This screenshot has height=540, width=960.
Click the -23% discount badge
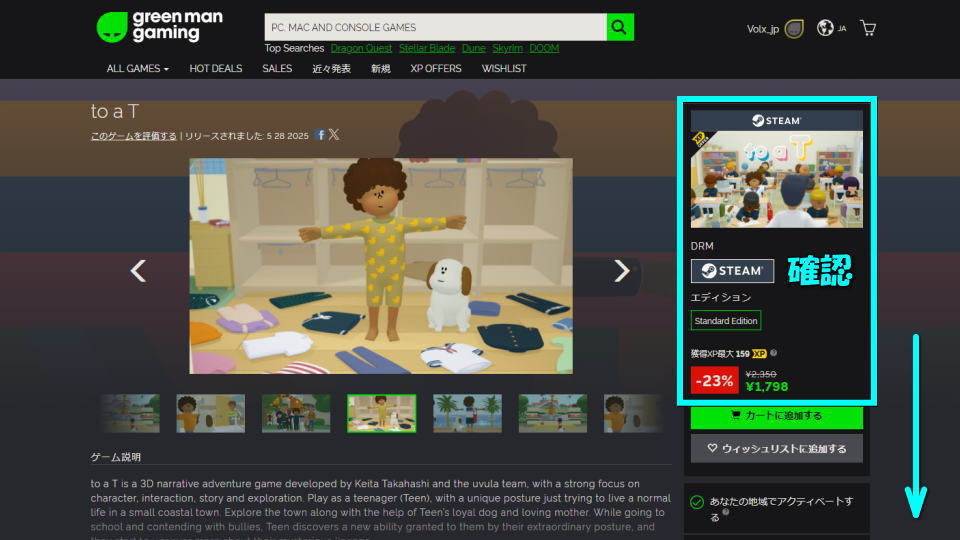pyautogui.click(x=714, y=380)
